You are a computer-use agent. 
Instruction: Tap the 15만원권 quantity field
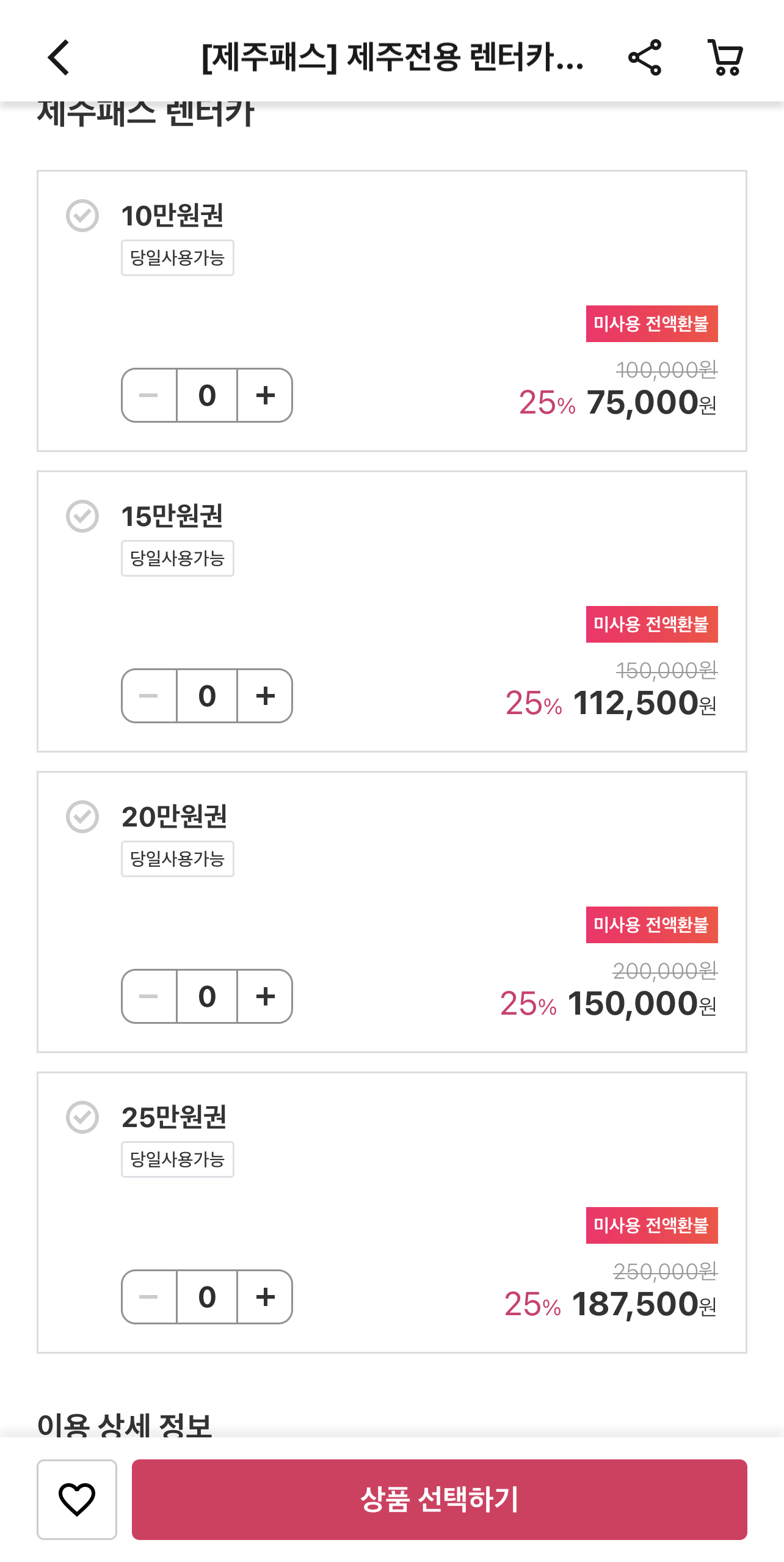tap(207, 696)
